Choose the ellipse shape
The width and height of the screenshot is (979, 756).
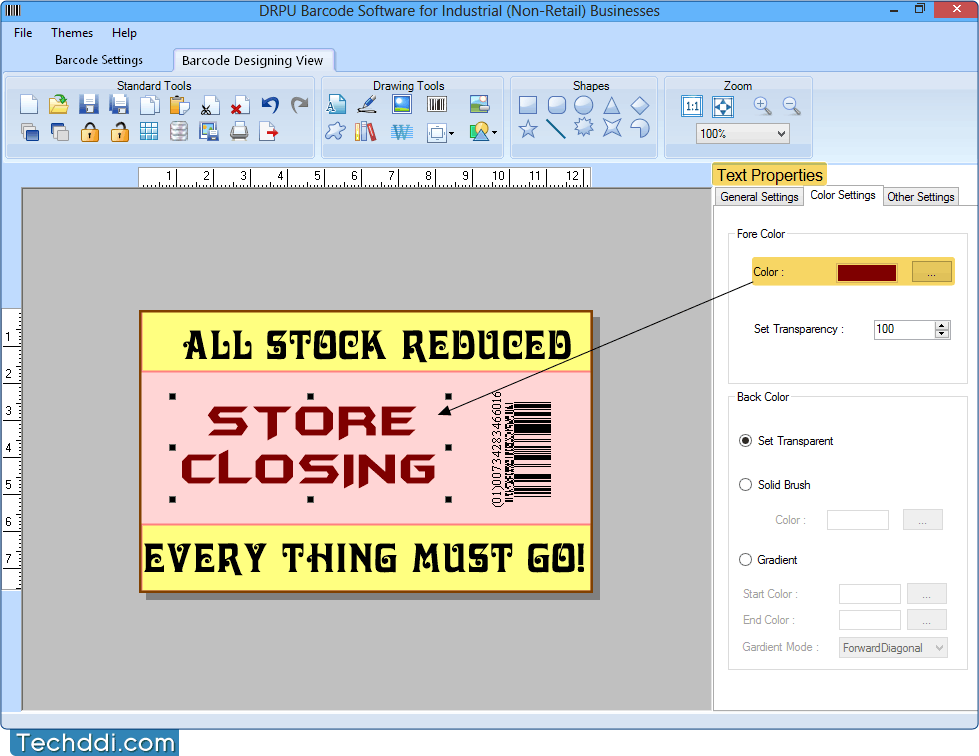coord(584,105)
